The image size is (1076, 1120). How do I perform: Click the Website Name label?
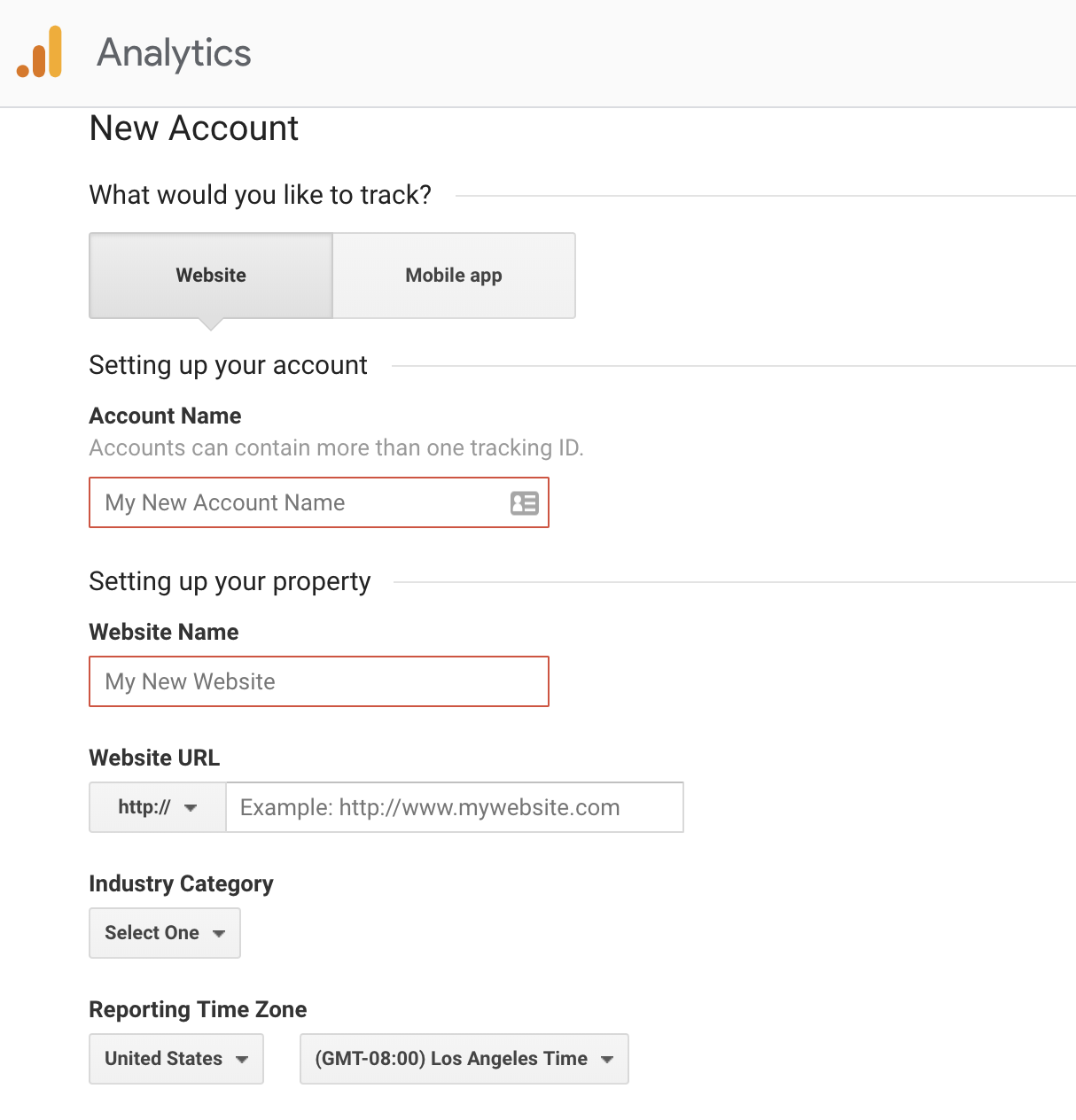(x=164, y=632)
